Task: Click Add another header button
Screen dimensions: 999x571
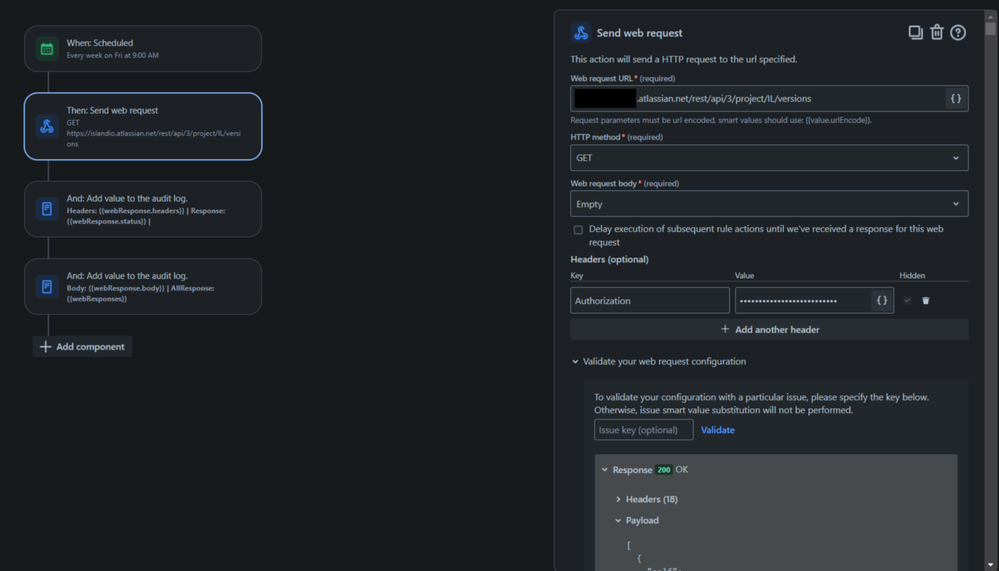Action: pos(769,329)
